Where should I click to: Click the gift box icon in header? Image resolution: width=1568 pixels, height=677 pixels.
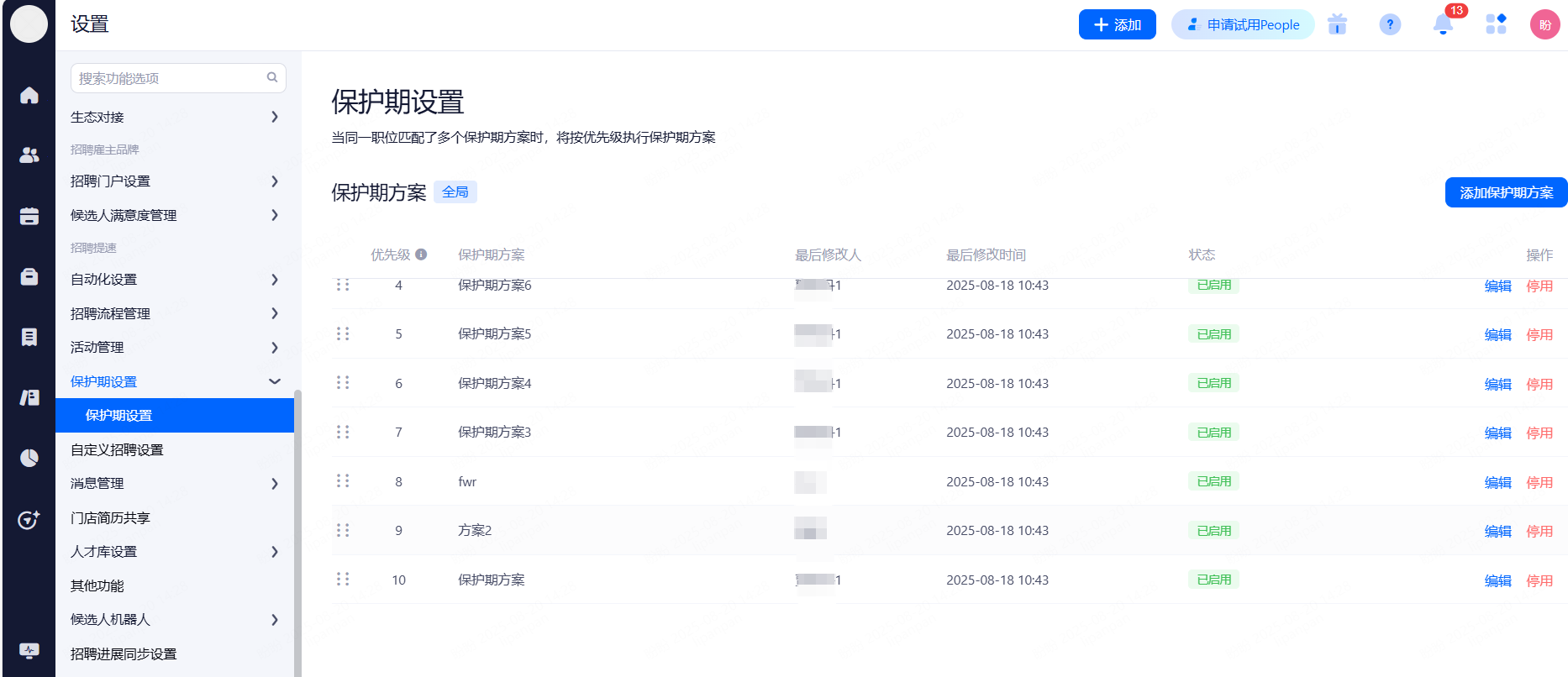pyautogui.click(x=1337, y=24)
